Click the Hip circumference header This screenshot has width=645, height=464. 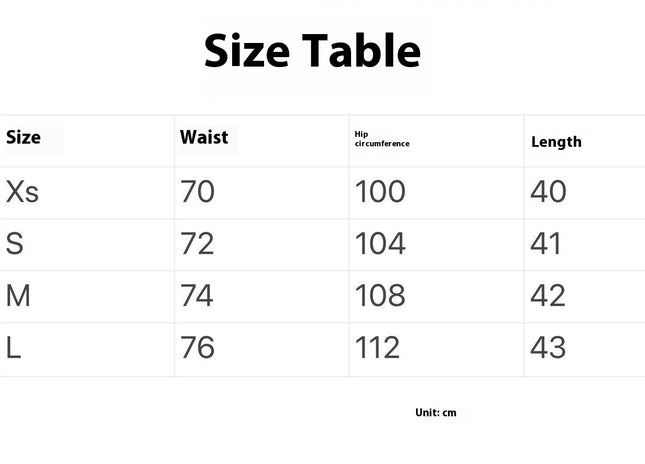click(382, 139)
